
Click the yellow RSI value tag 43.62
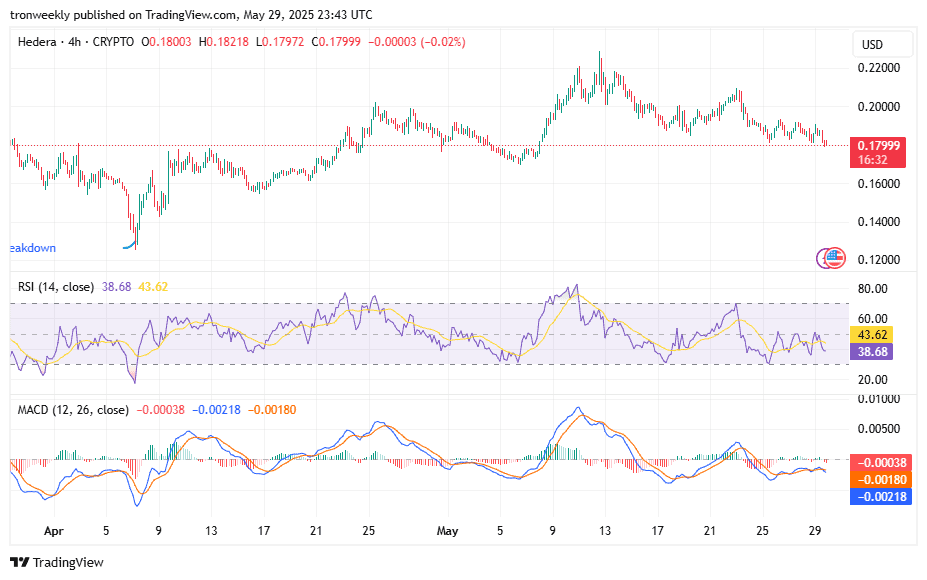click(x=872, y=335)
